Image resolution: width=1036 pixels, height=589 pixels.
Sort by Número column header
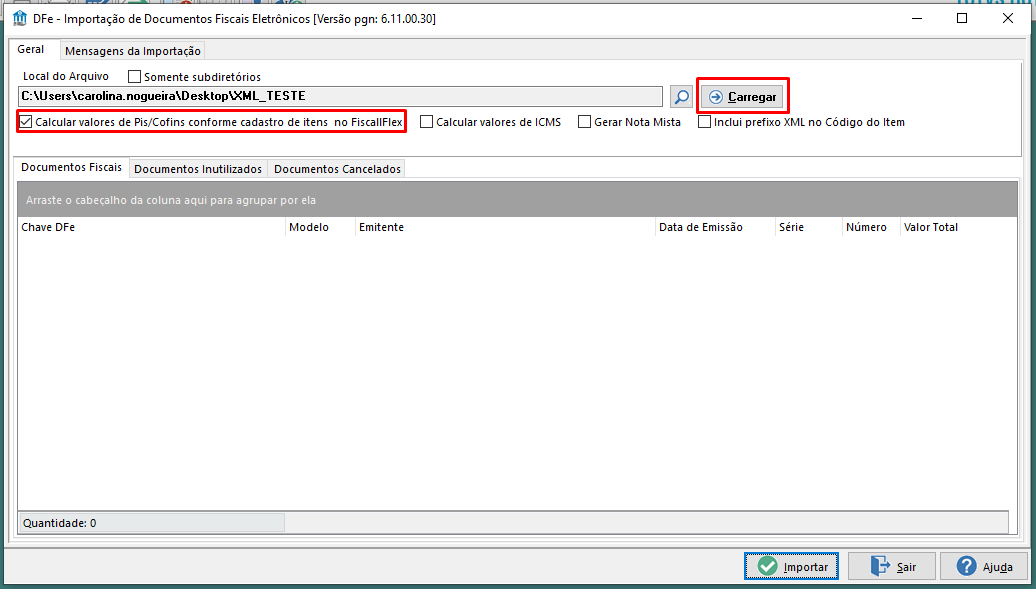pos(871,227)
